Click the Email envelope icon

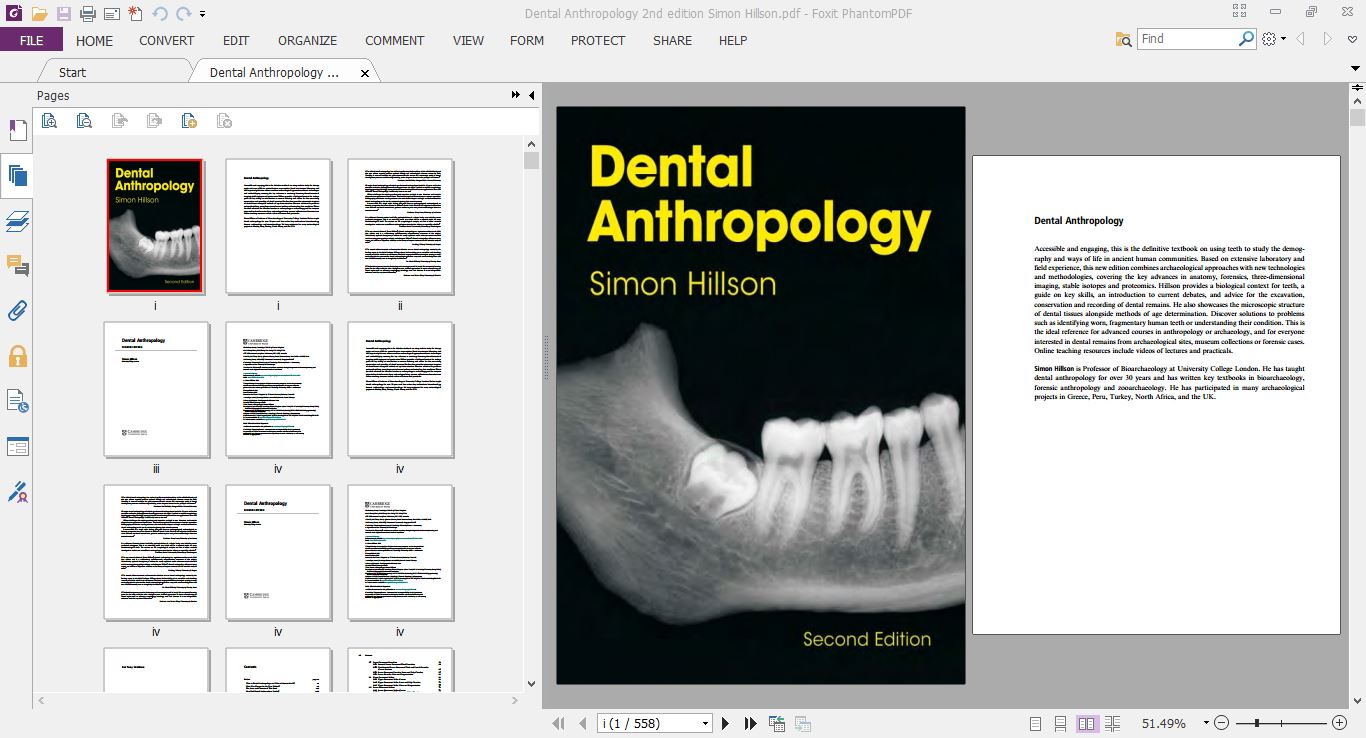point(111,14)
